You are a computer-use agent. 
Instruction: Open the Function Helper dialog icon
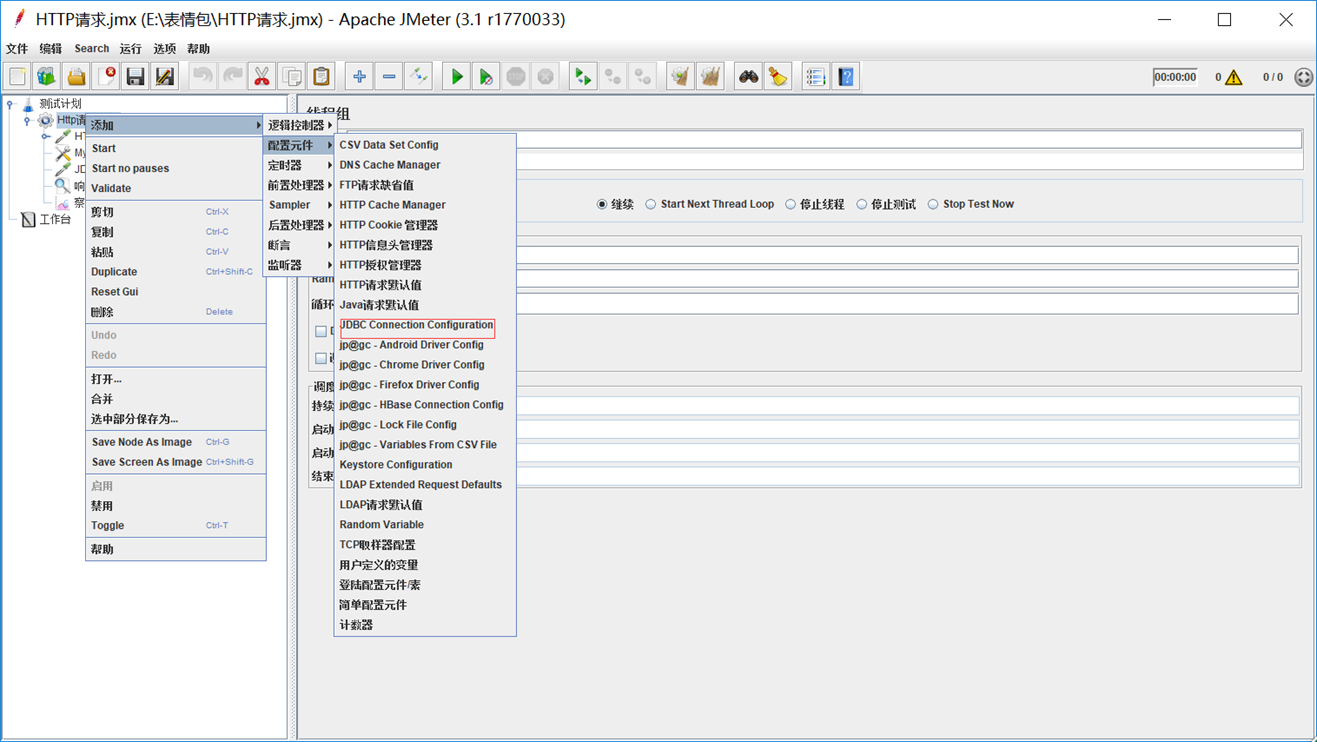(x=816, y=77)
